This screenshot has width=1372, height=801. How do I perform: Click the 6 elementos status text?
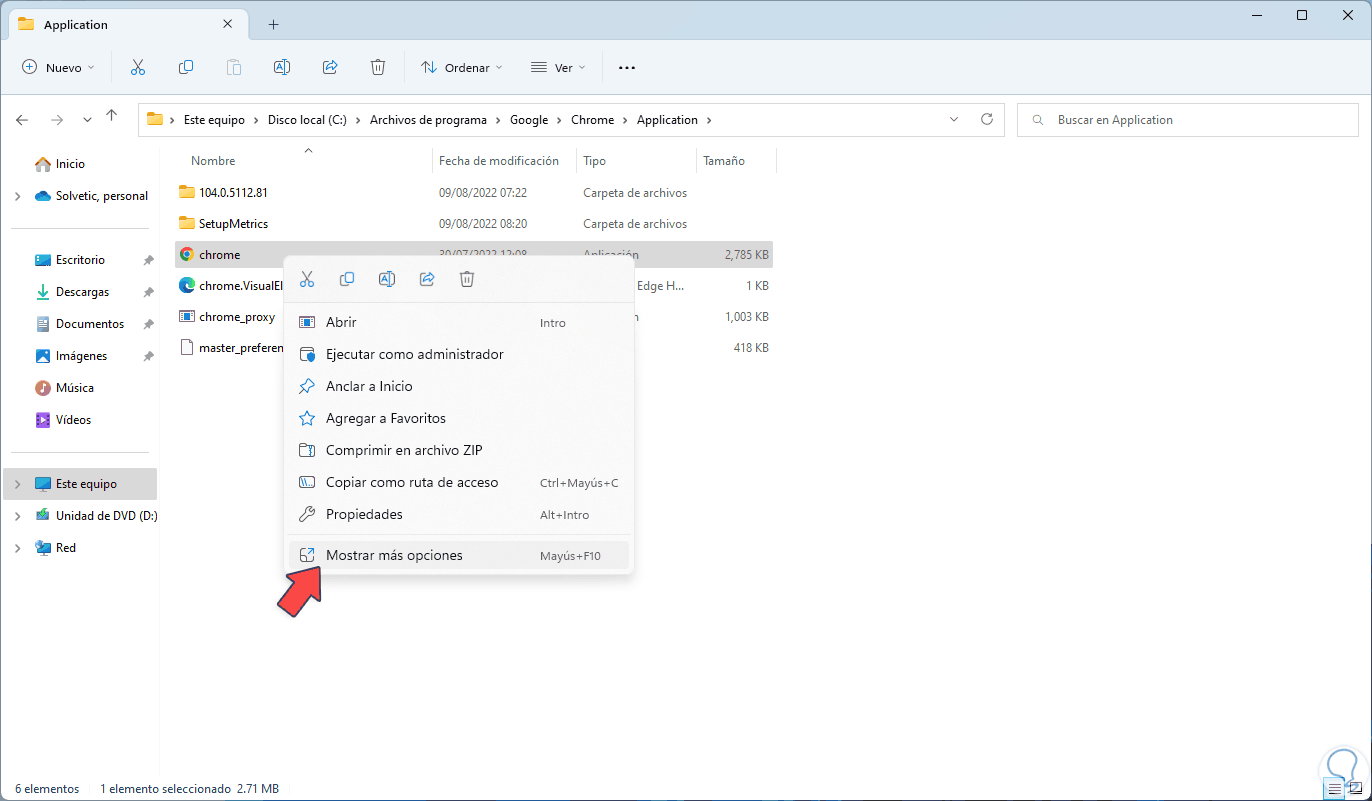[x=47, y=789]
